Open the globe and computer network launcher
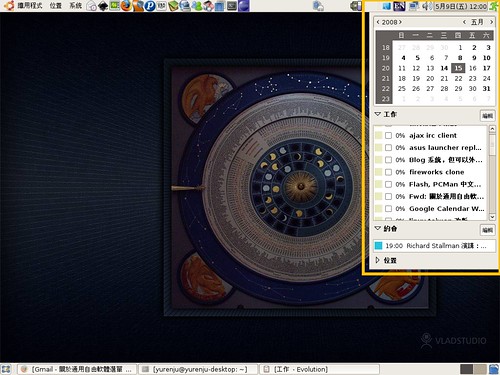500x375 pixels. (x=185, y=6)
